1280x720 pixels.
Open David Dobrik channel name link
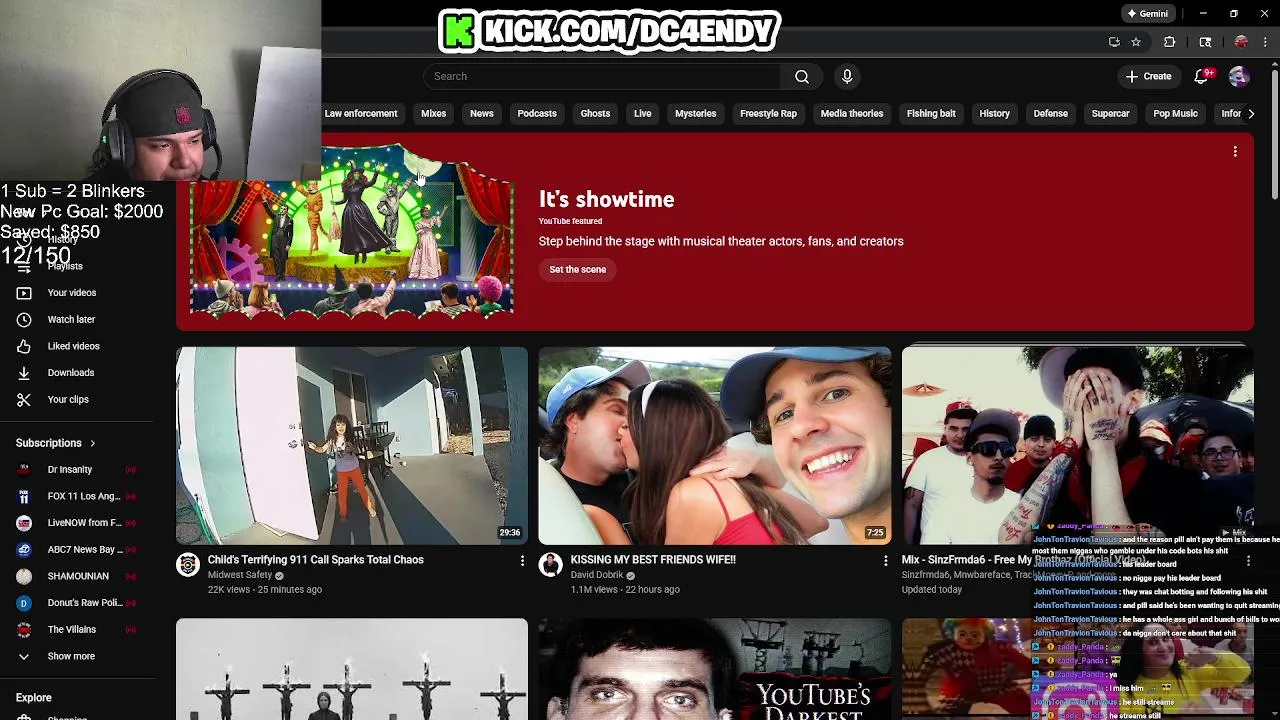(597, 575)
